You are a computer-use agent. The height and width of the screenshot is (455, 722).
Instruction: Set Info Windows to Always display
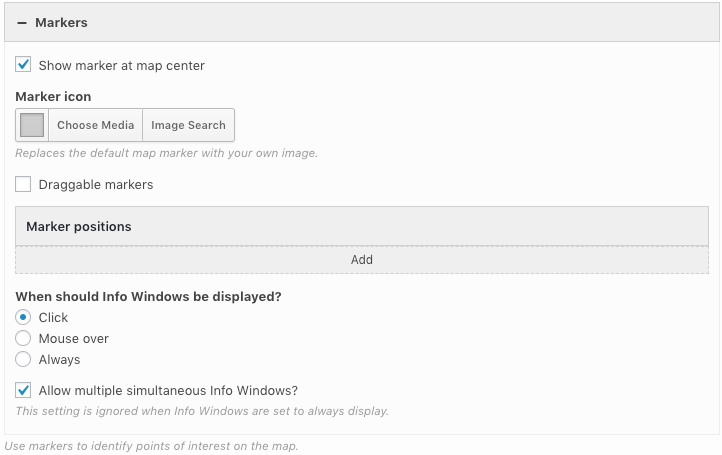click(23, 359)
